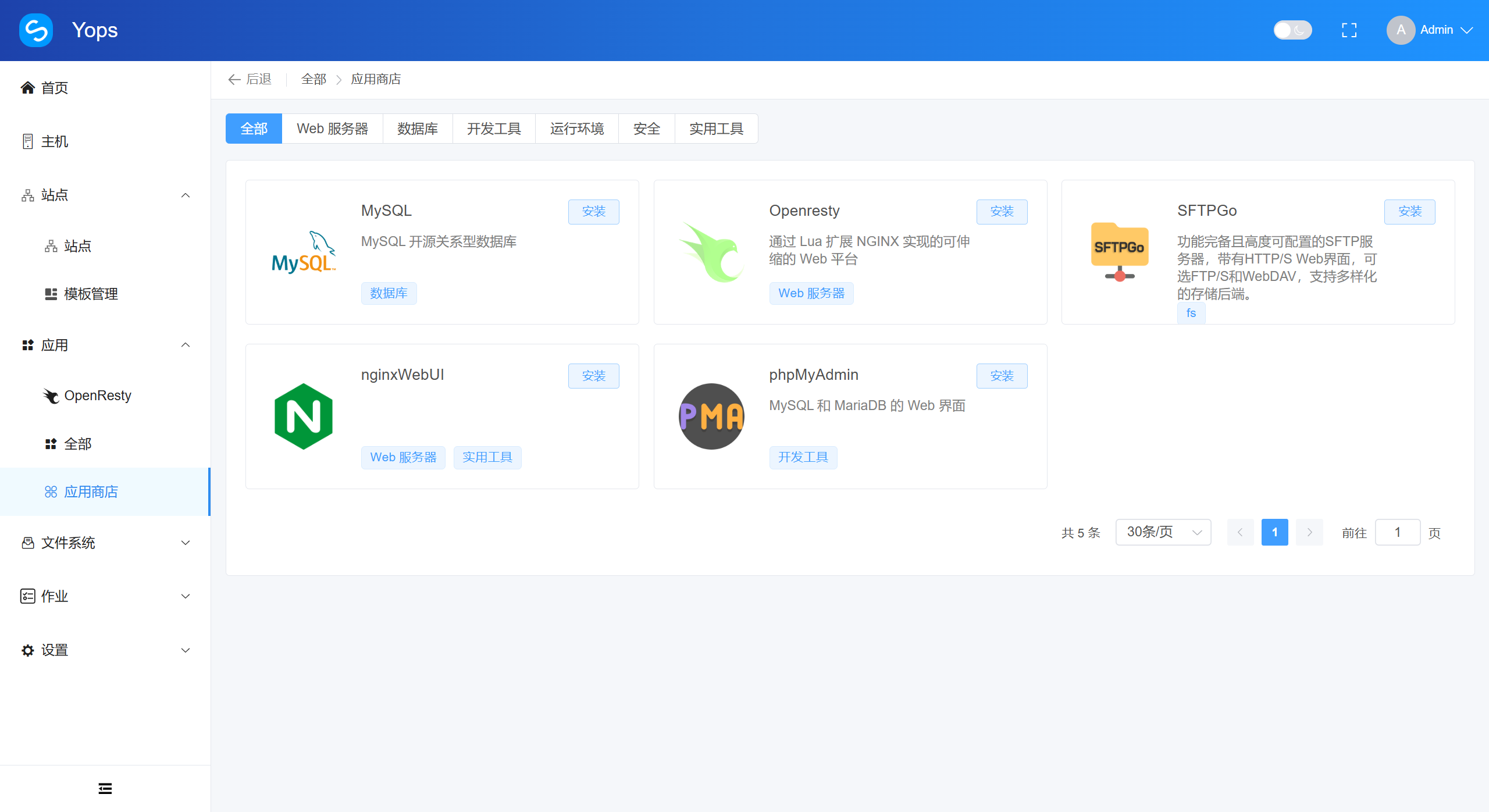Open OpenResty in the sidebar
Viewport: 1489px width, 812px height.
(98, 396)
